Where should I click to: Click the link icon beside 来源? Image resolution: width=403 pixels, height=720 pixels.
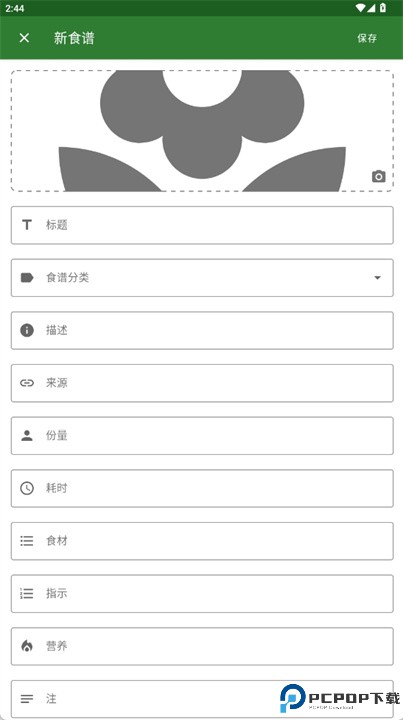tap(27, 383)
